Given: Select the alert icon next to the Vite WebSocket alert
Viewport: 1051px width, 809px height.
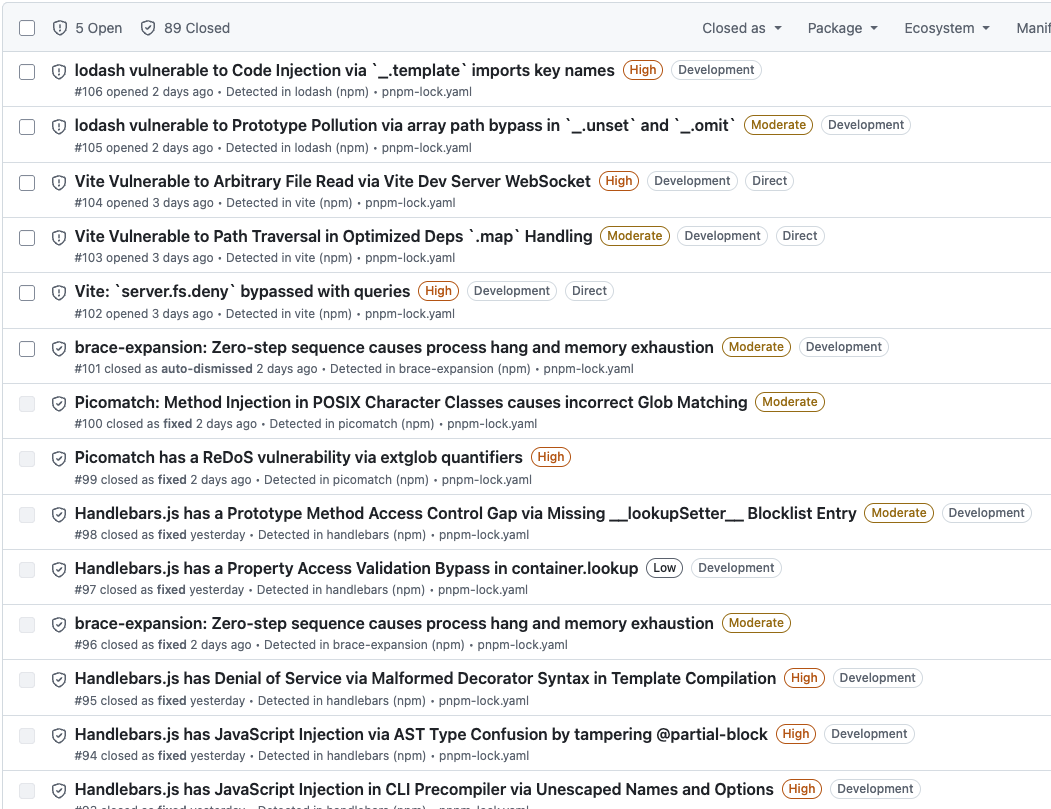Looking at the screenshot, I should pyautogui.click(x=59, y=181).
